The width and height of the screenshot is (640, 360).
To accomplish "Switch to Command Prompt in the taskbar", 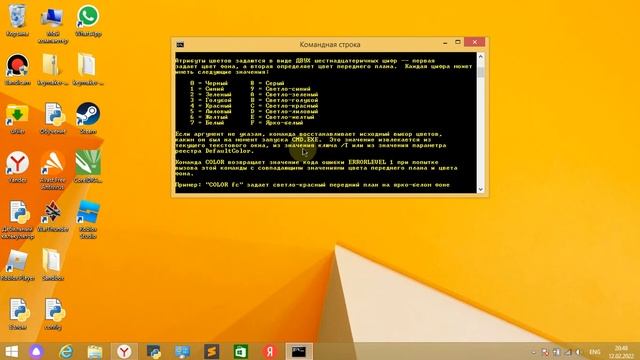I will 299,351.
